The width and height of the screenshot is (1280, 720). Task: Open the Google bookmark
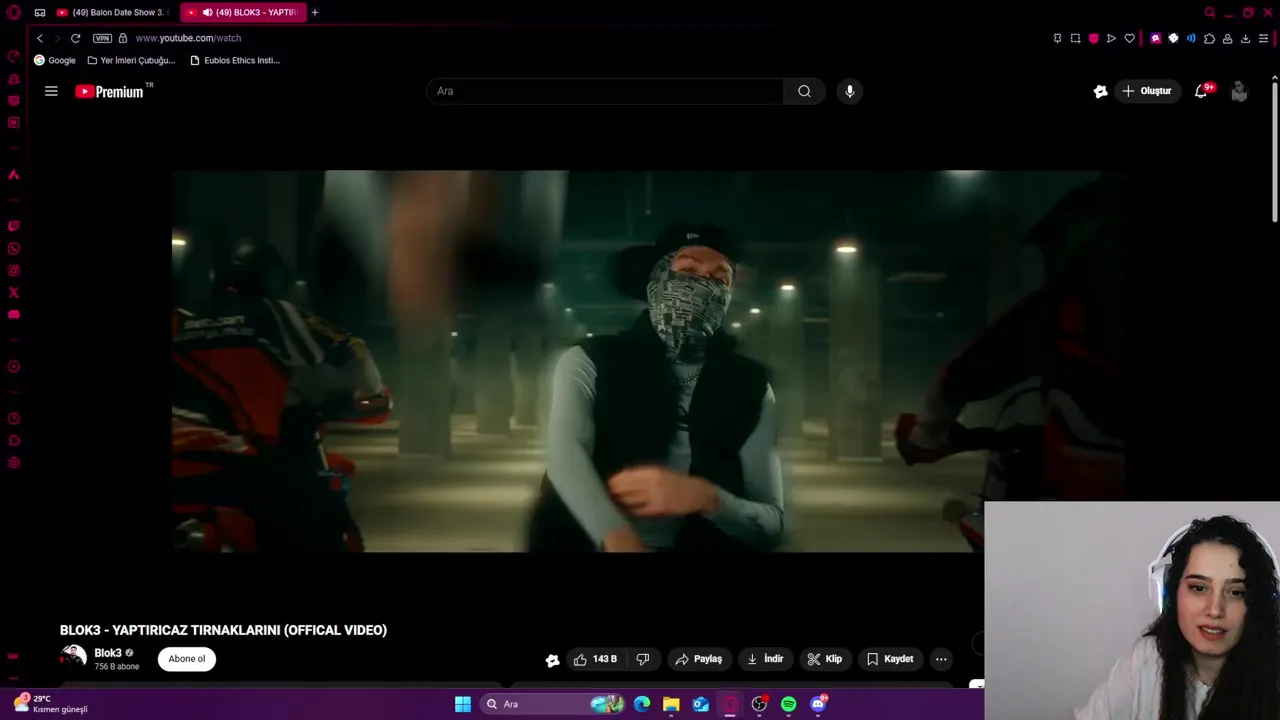coord(55,60)
